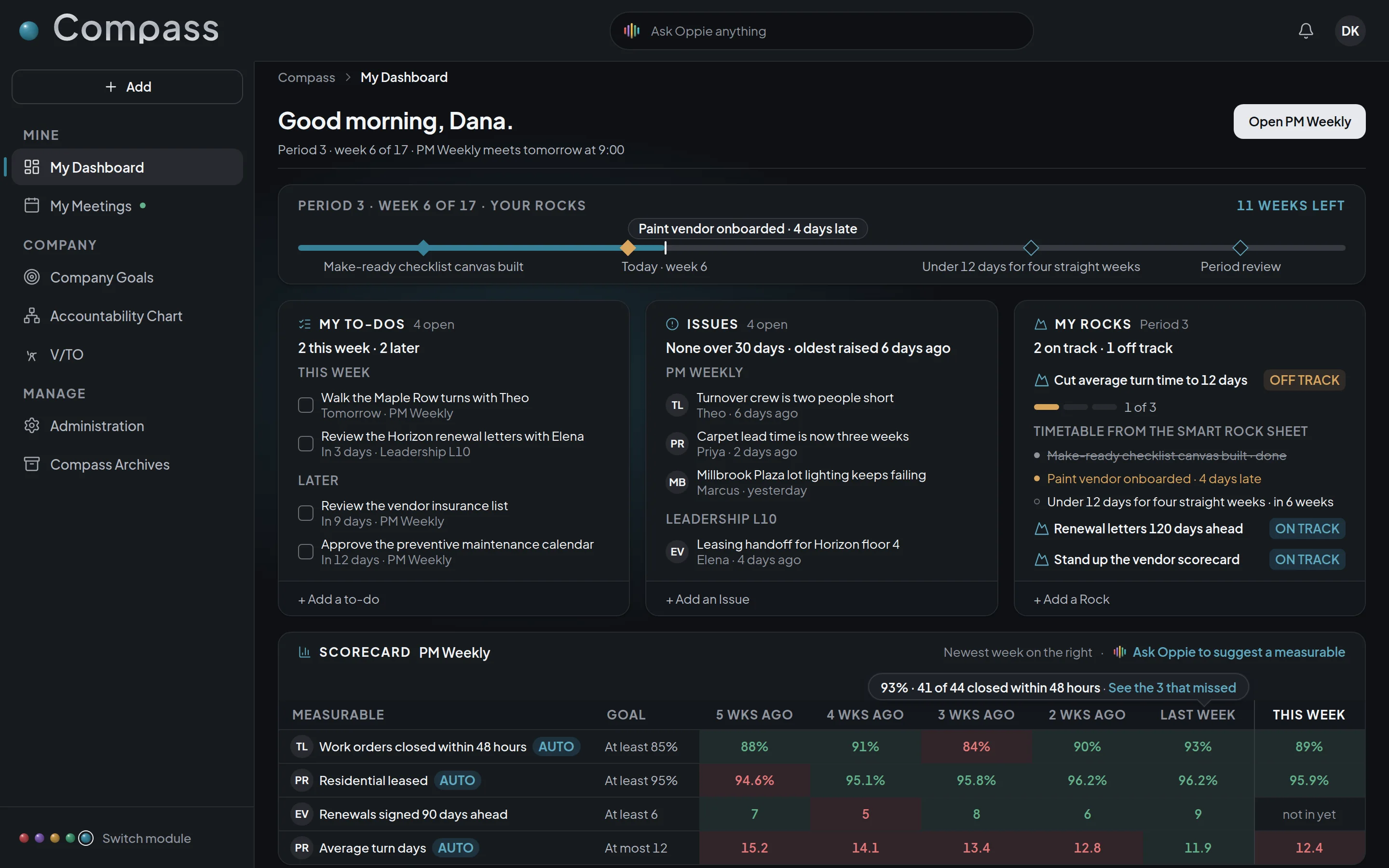Tick the Review the vendor insurance list checkbox
The width and height of the screenshot is (1389, 868).
coord(306,513)
